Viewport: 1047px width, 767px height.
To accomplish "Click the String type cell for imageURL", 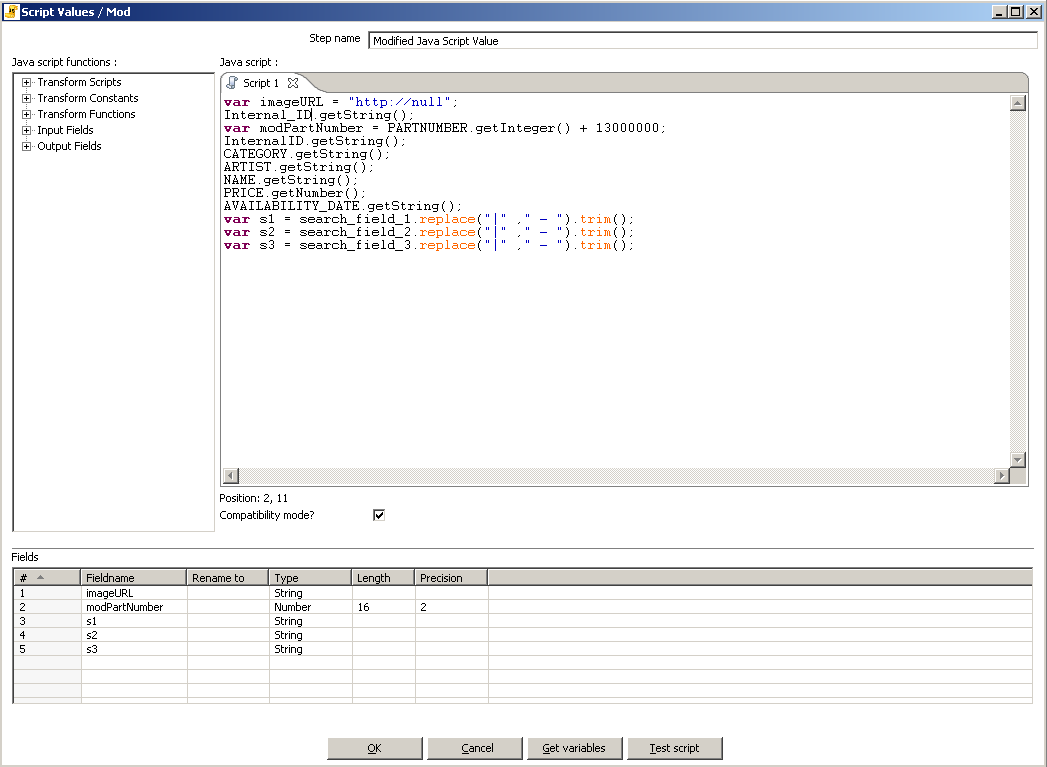I will (x=310, y=593).
